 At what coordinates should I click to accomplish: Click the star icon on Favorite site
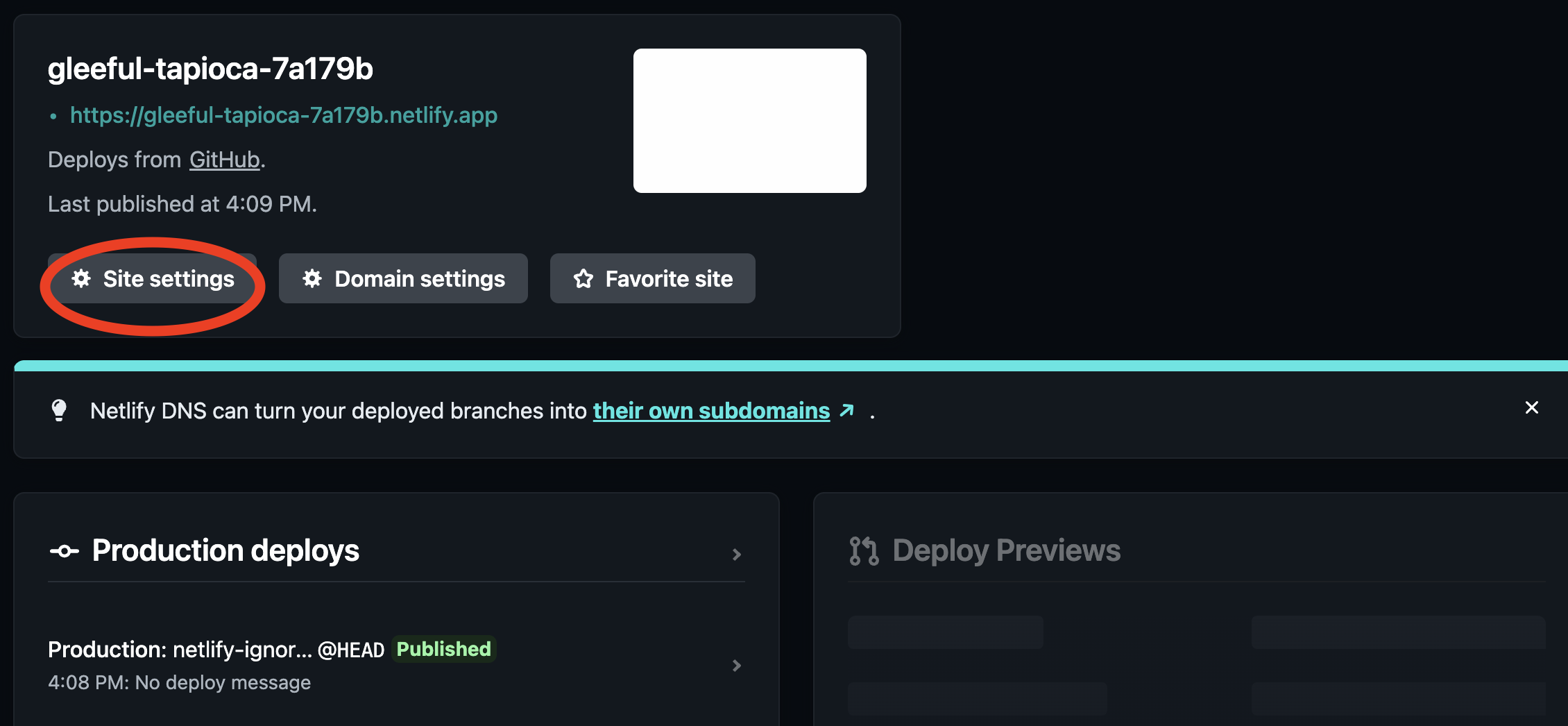583,278
